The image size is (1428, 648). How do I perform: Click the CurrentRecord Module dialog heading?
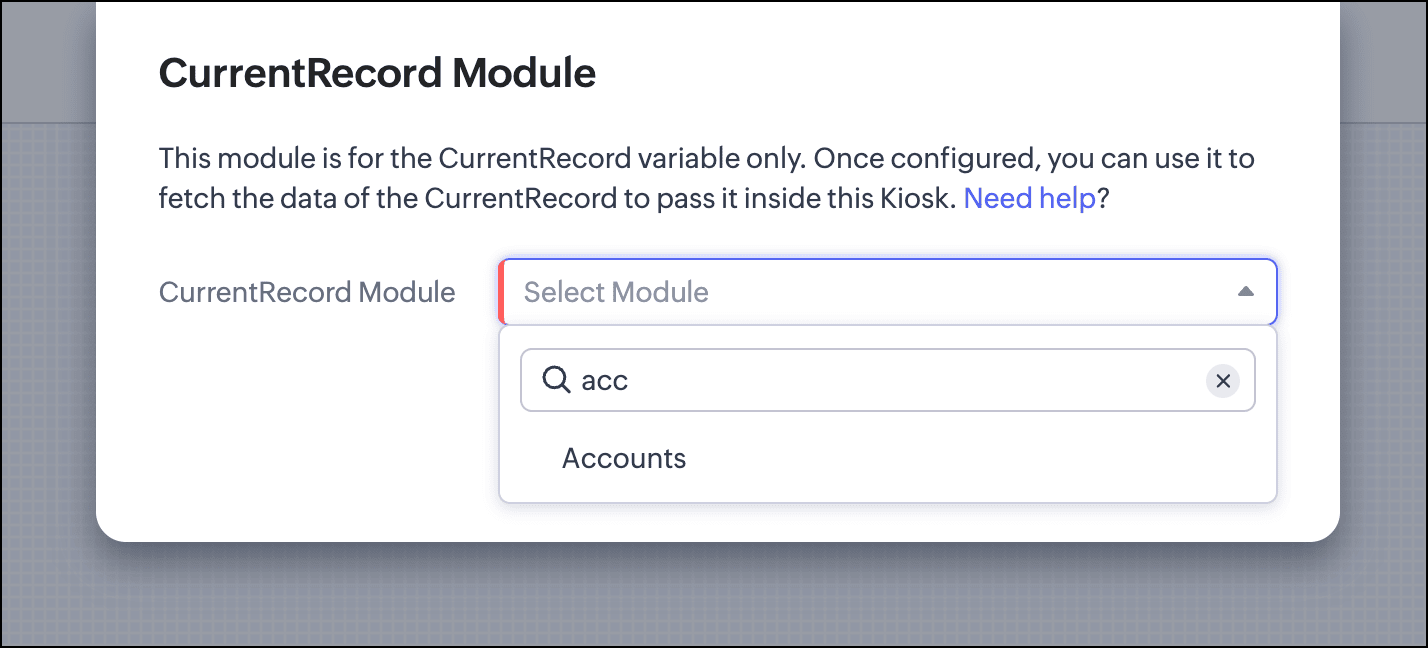pos(377,73)
